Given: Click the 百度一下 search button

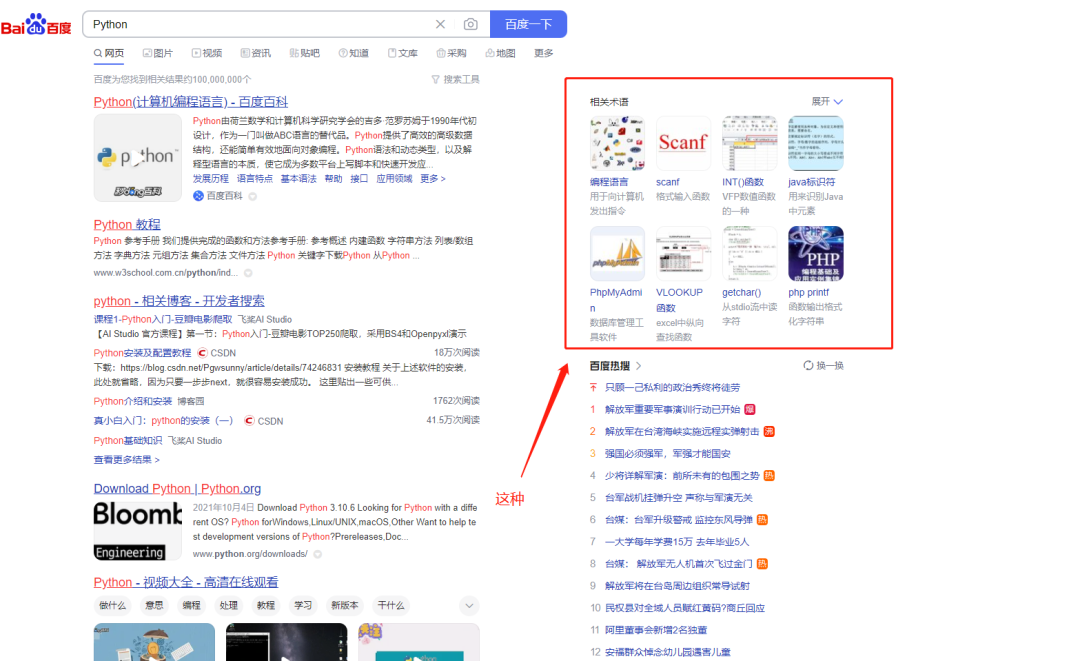Looking at the screenshot, I should pyautogui.click(x=528, y=24).
